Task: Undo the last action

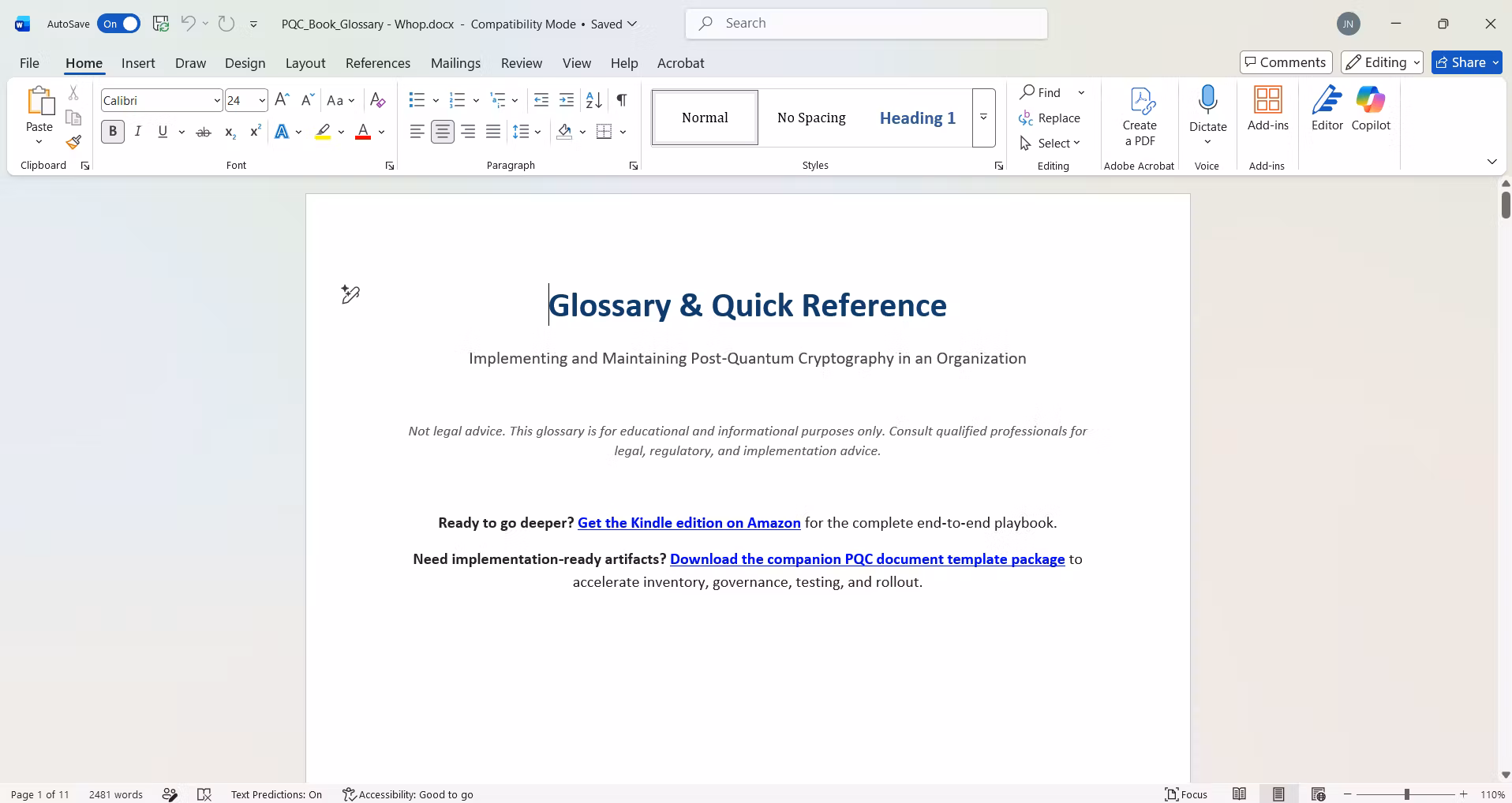Action: click(188, 24)
